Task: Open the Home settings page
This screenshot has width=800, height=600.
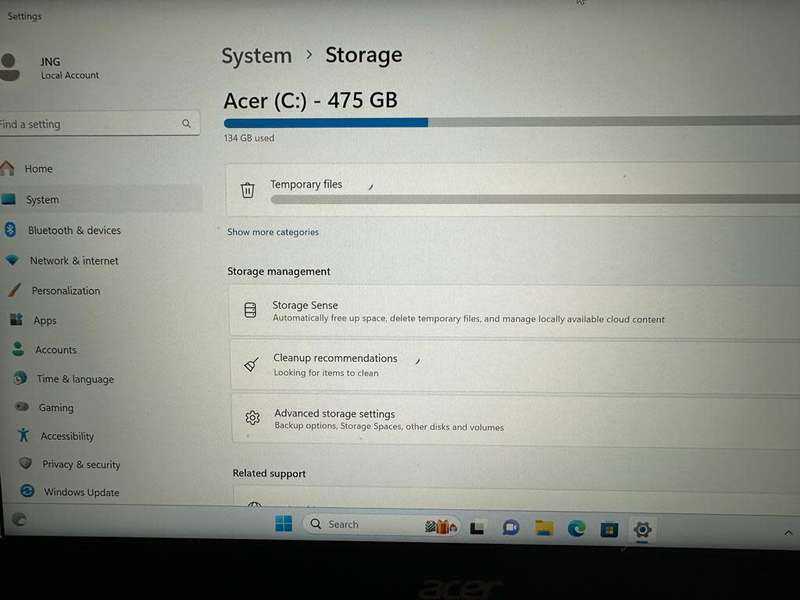Action: tap(39, 169)
